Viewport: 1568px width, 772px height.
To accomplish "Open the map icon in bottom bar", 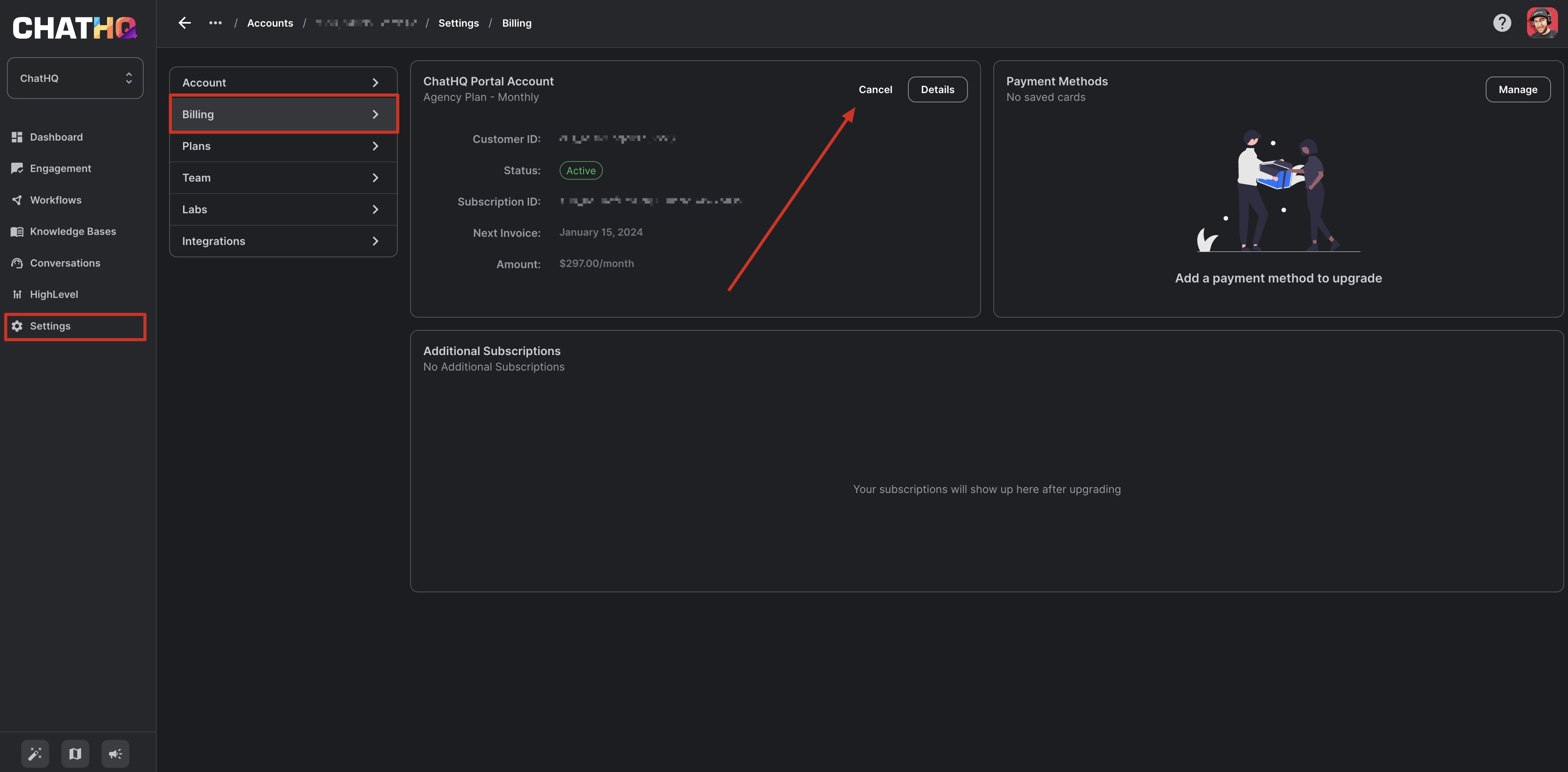I will (x=75, y=754).
